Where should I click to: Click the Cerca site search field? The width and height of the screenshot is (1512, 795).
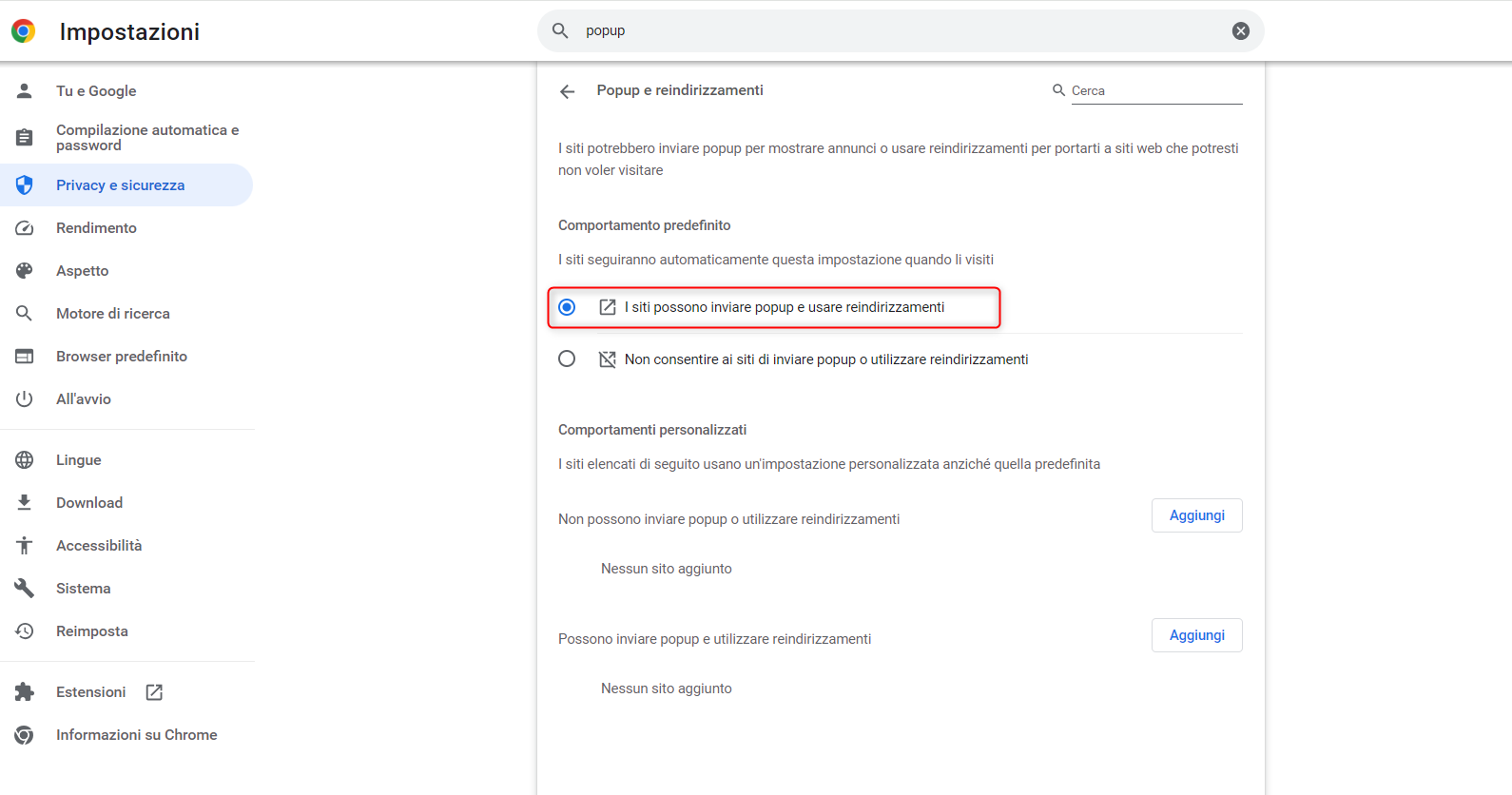pos(1155,91)
